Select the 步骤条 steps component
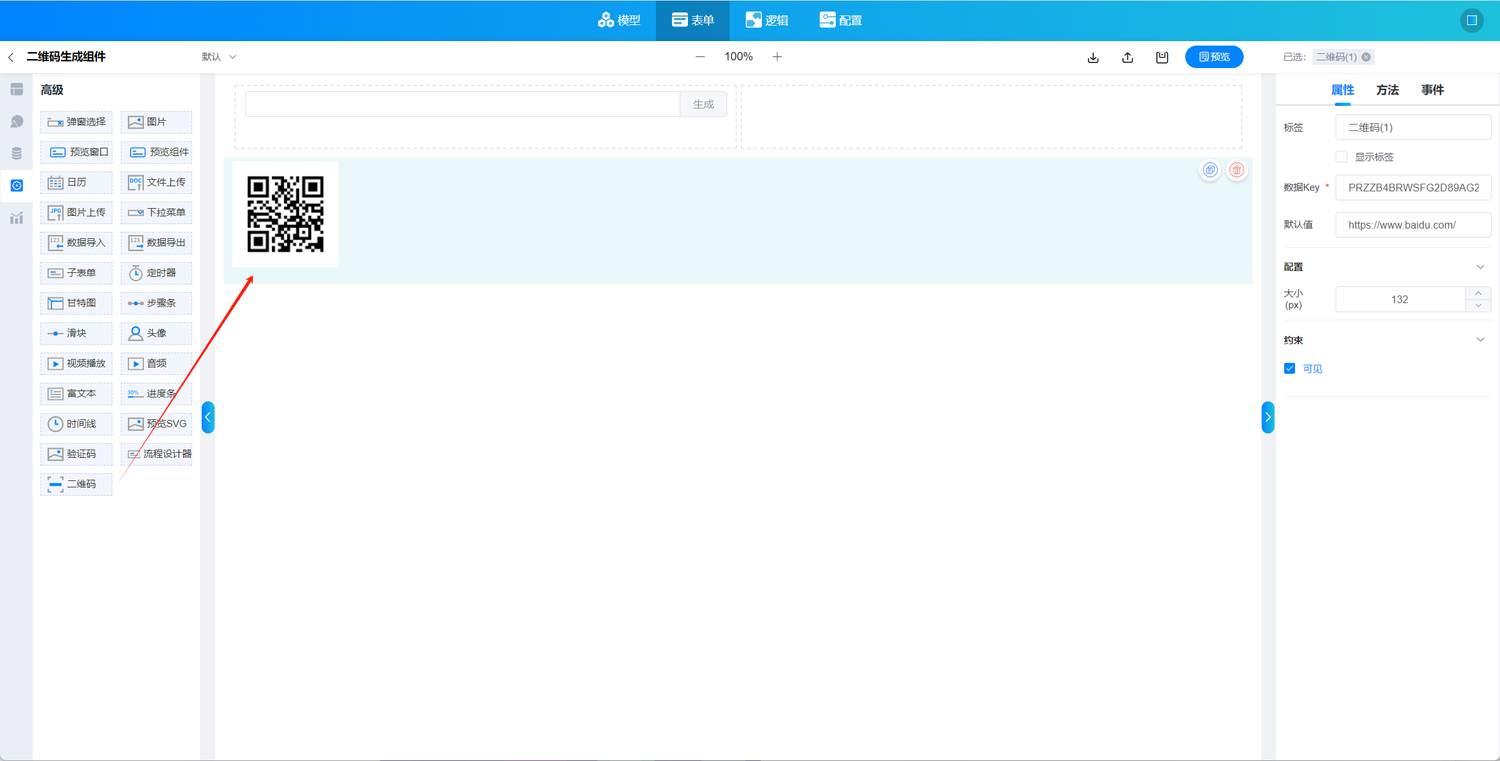This screenshot has width=1500, height=761. coord(156,303)
